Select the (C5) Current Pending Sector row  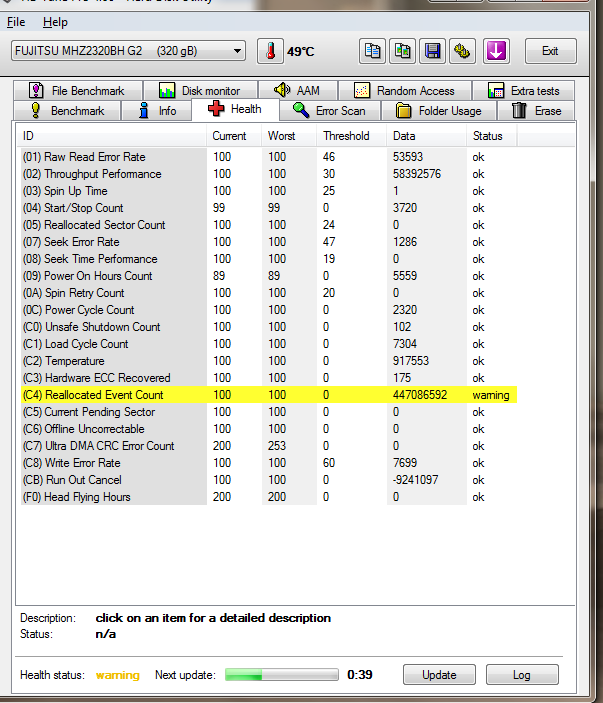point(269,412)
